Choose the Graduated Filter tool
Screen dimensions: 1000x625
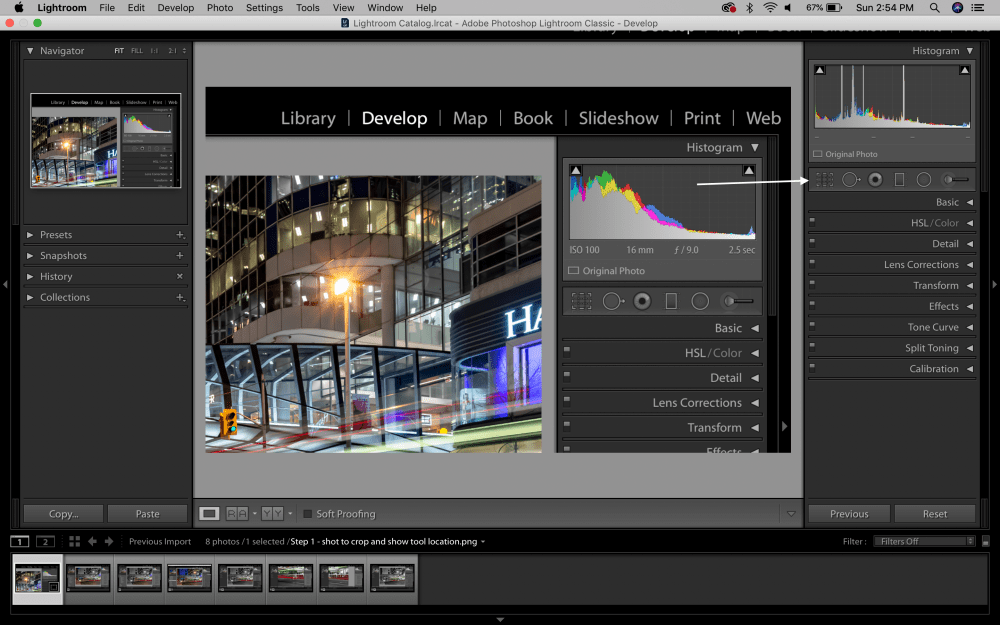[x=899, y=180]
